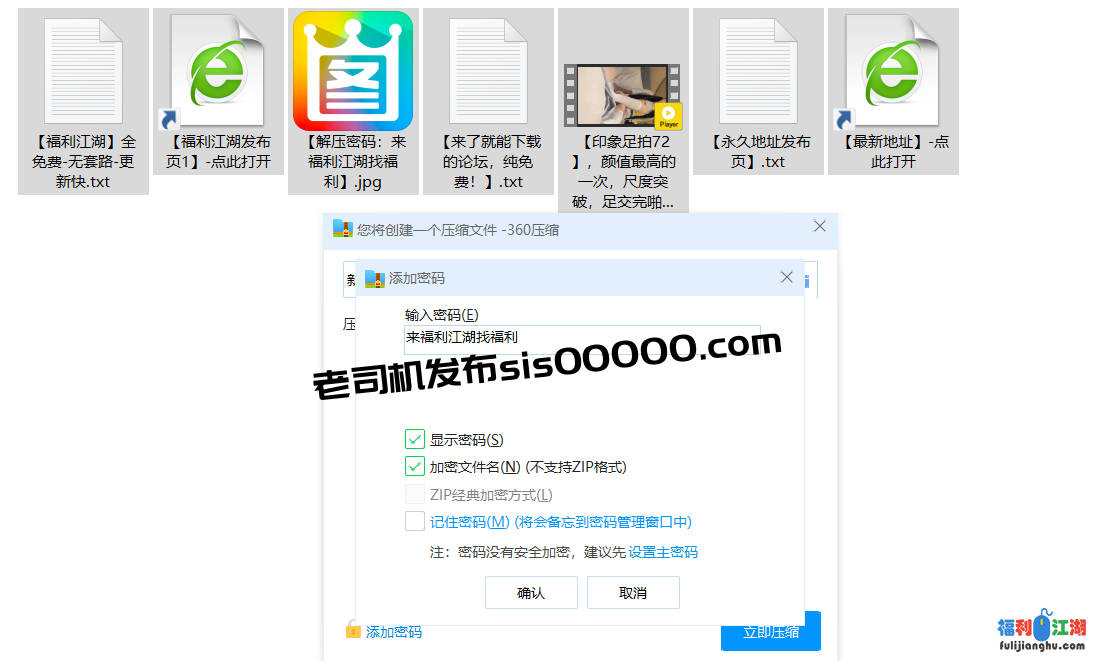Open the 【永久地址发布页】 text file

(757, 70)
